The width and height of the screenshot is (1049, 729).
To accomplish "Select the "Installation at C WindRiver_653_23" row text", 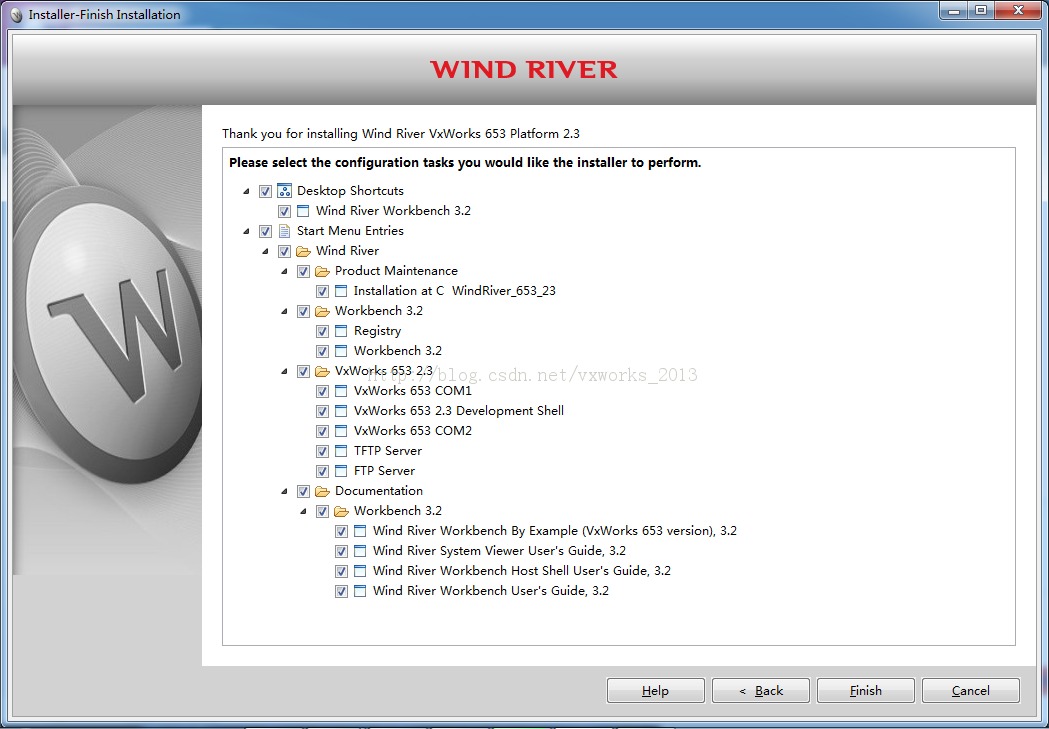I will (x=455, y=291).
